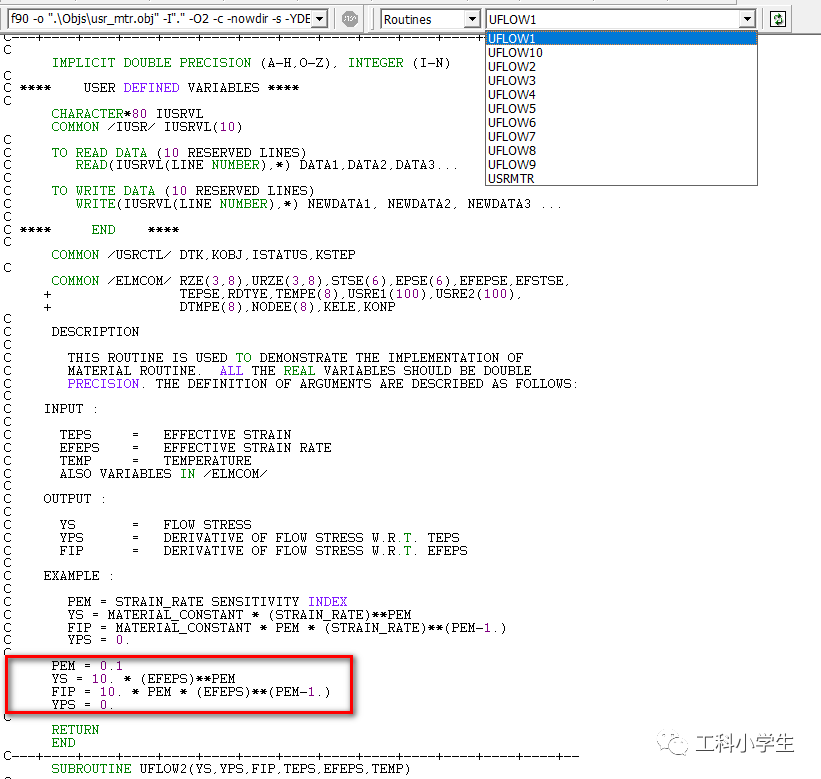Select UFLOW9 in the routine list

pos(621,164)
